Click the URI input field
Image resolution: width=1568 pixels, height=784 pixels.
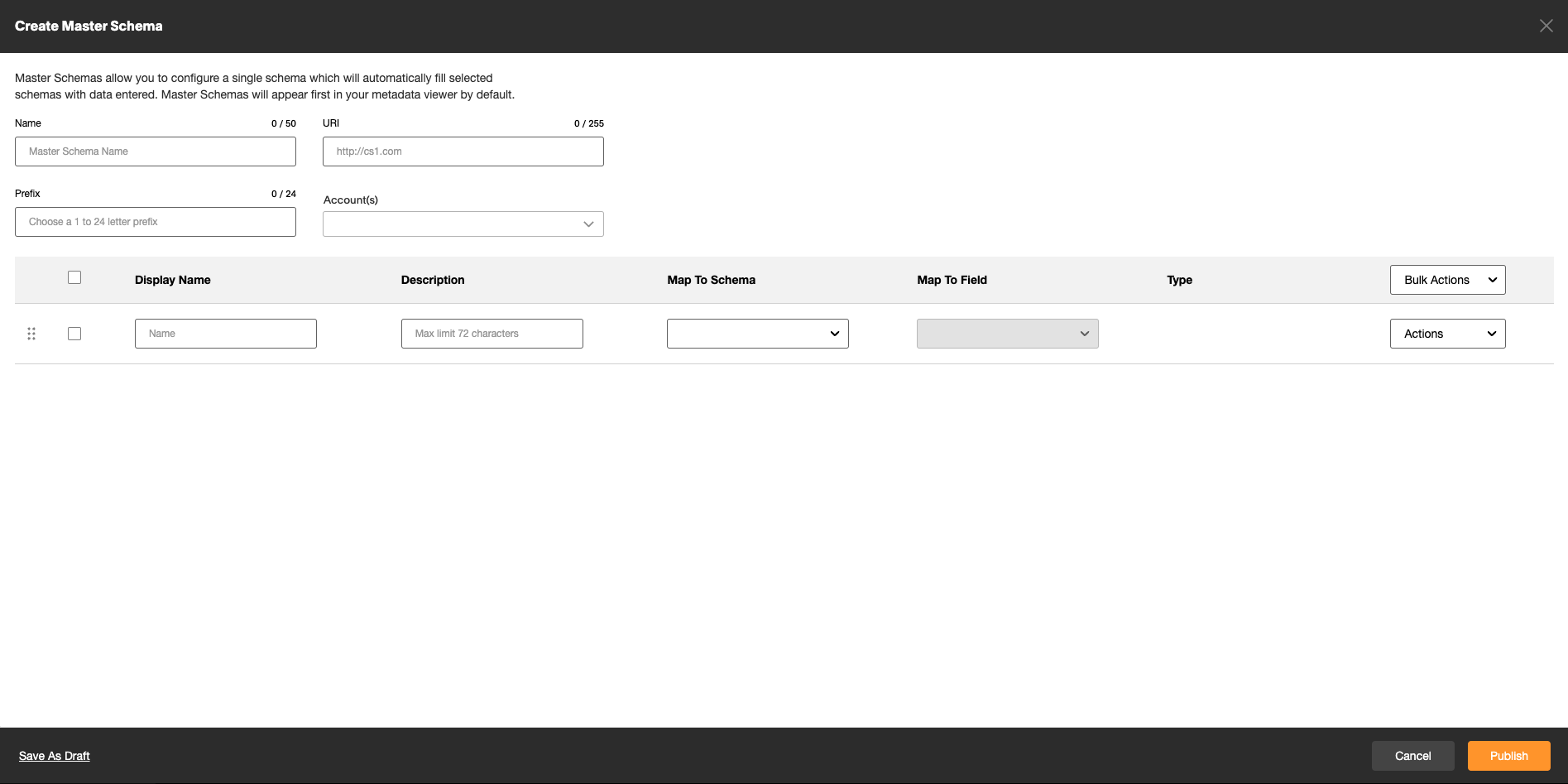coord(463,152)
